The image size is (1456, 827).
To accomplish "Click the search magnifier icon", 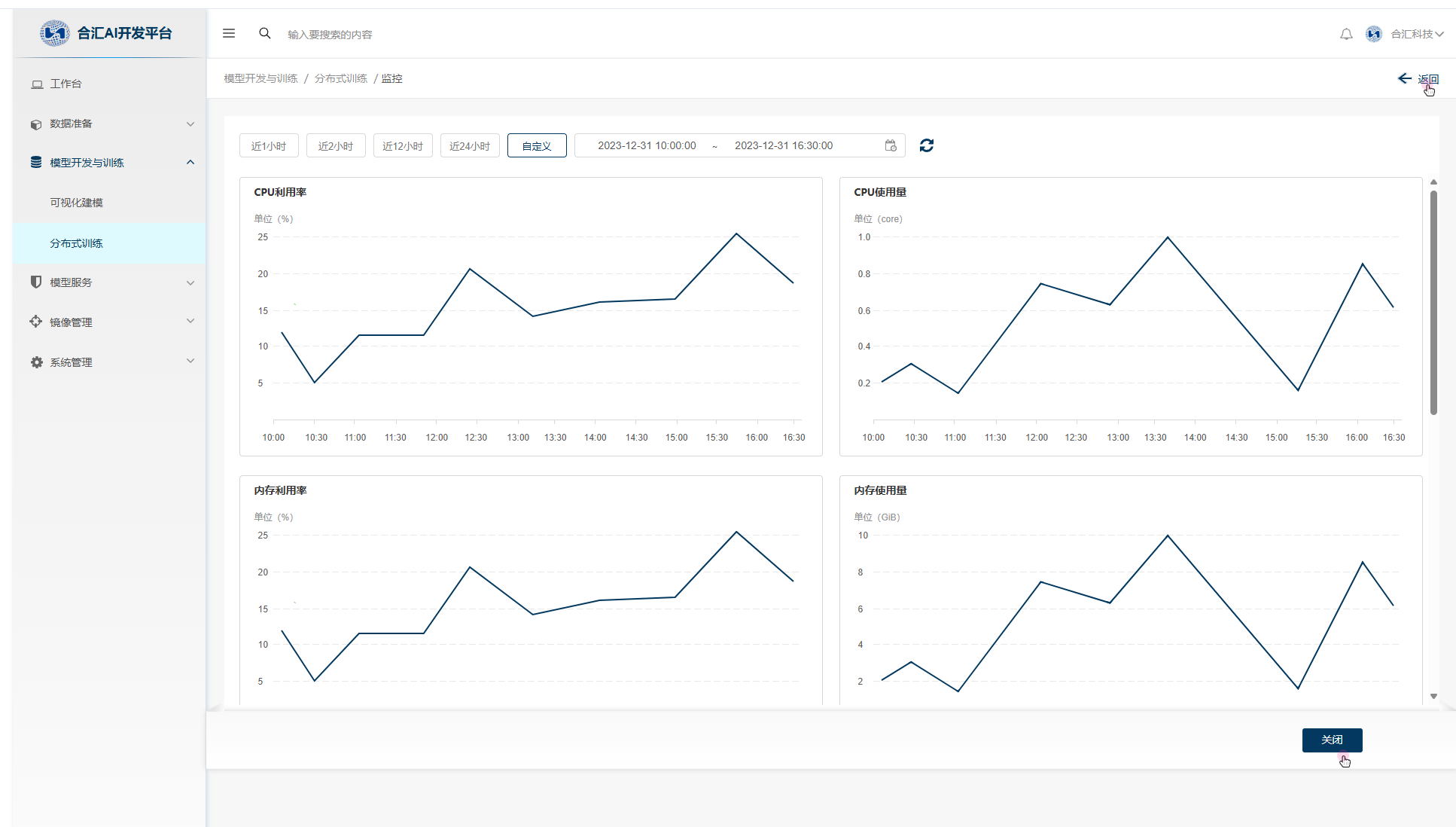I will point(264,33).
